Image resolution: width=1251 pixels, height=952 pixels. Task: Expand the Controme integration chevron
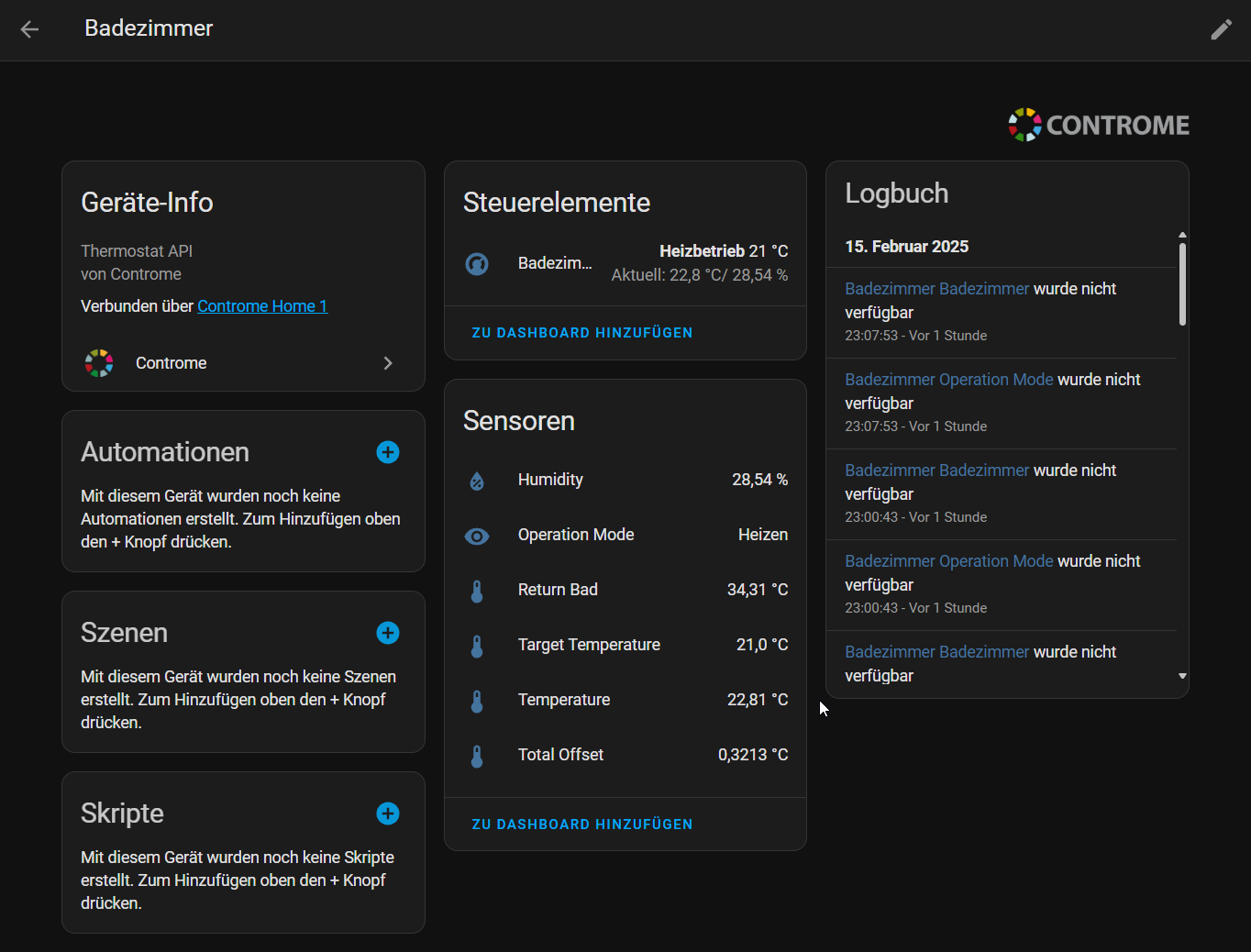point(388,363)
